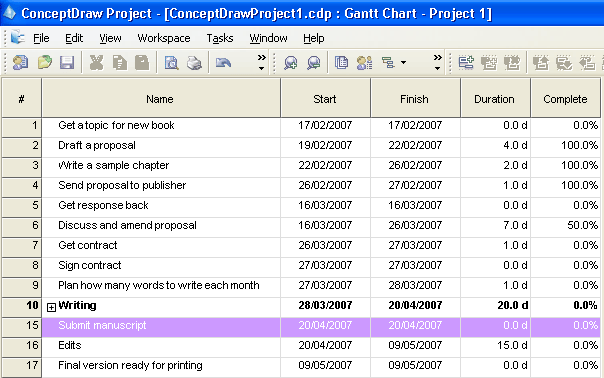
Task: Click the Outdent task left arrow icon
Action: [587, 62]
